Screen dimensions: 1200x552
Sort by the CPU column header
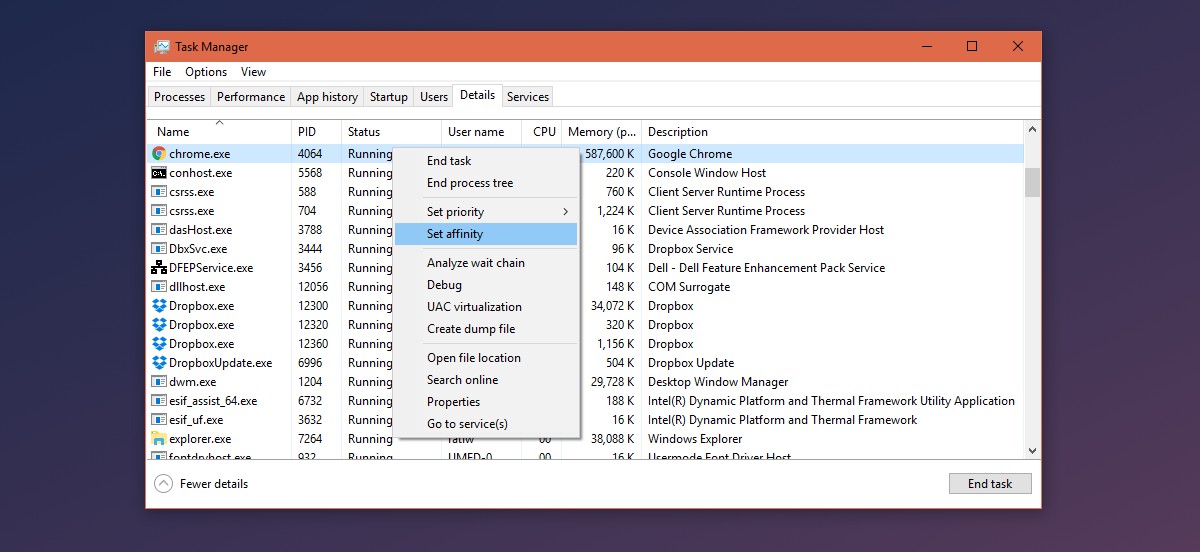[541, 132]
